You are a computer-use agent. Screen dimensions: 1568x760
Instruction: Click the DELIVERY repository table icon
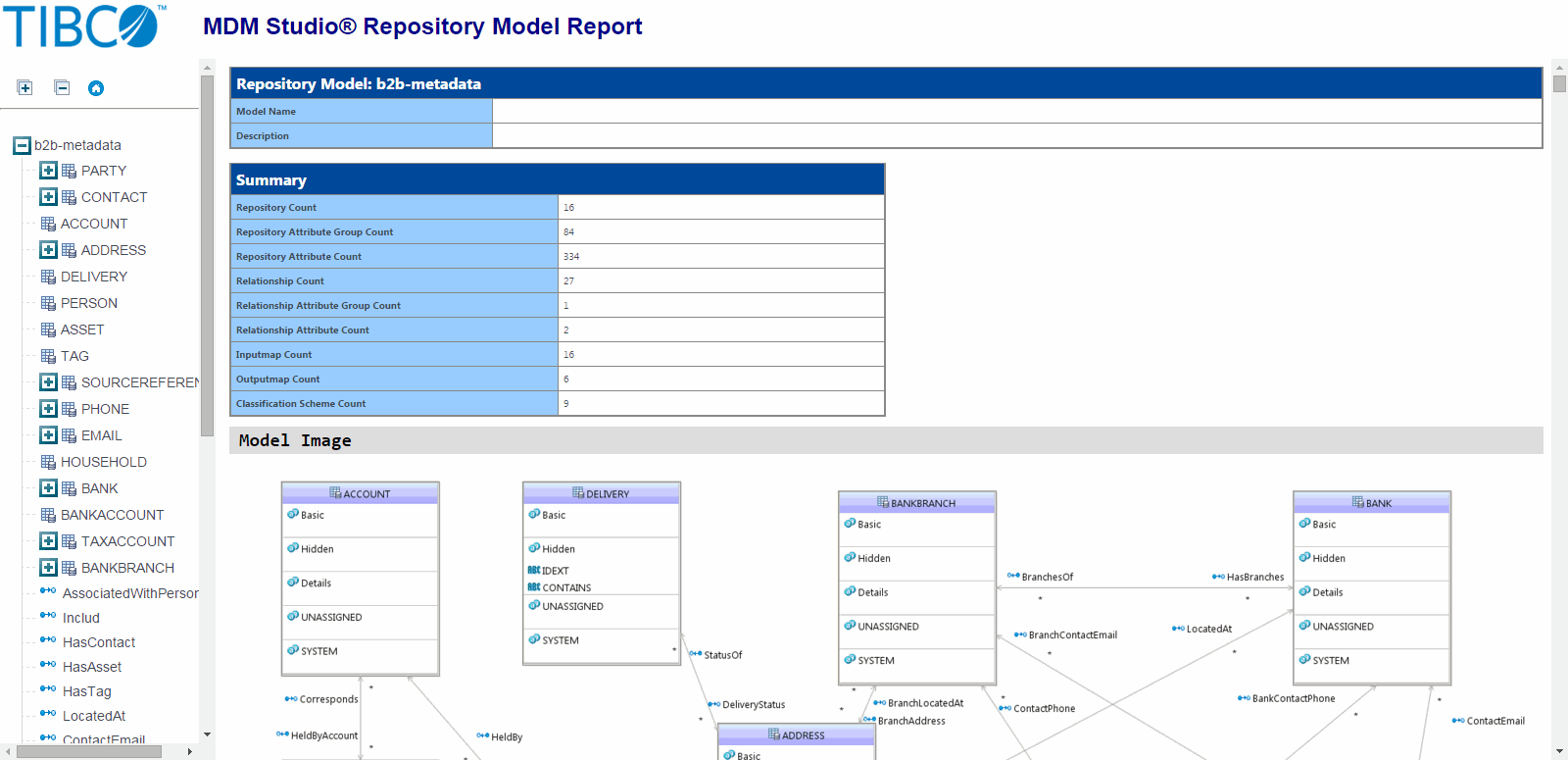point(48,277)
